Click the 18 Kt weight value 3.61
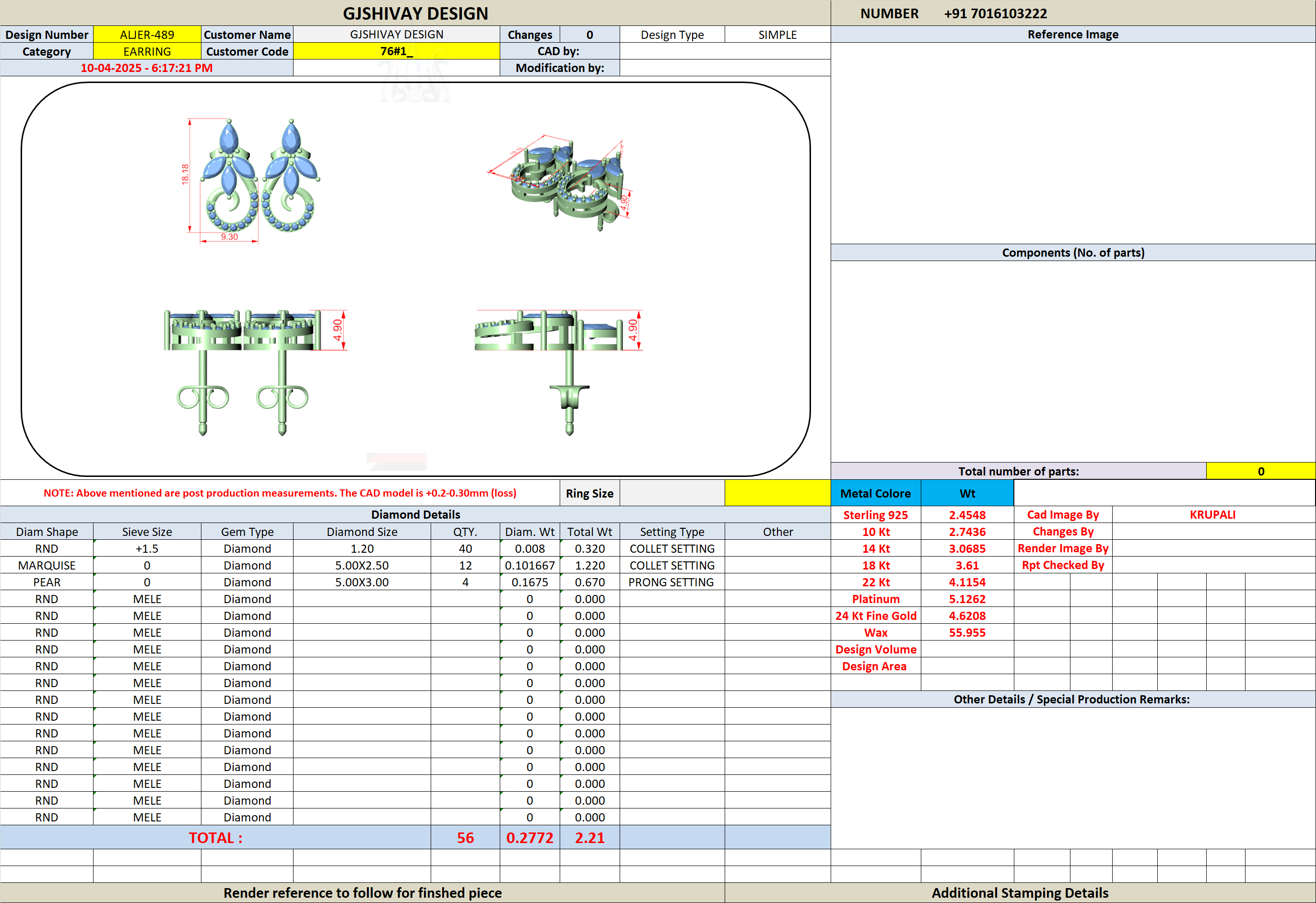Screen dimensions: 1316x903 [x=967, y=565]
